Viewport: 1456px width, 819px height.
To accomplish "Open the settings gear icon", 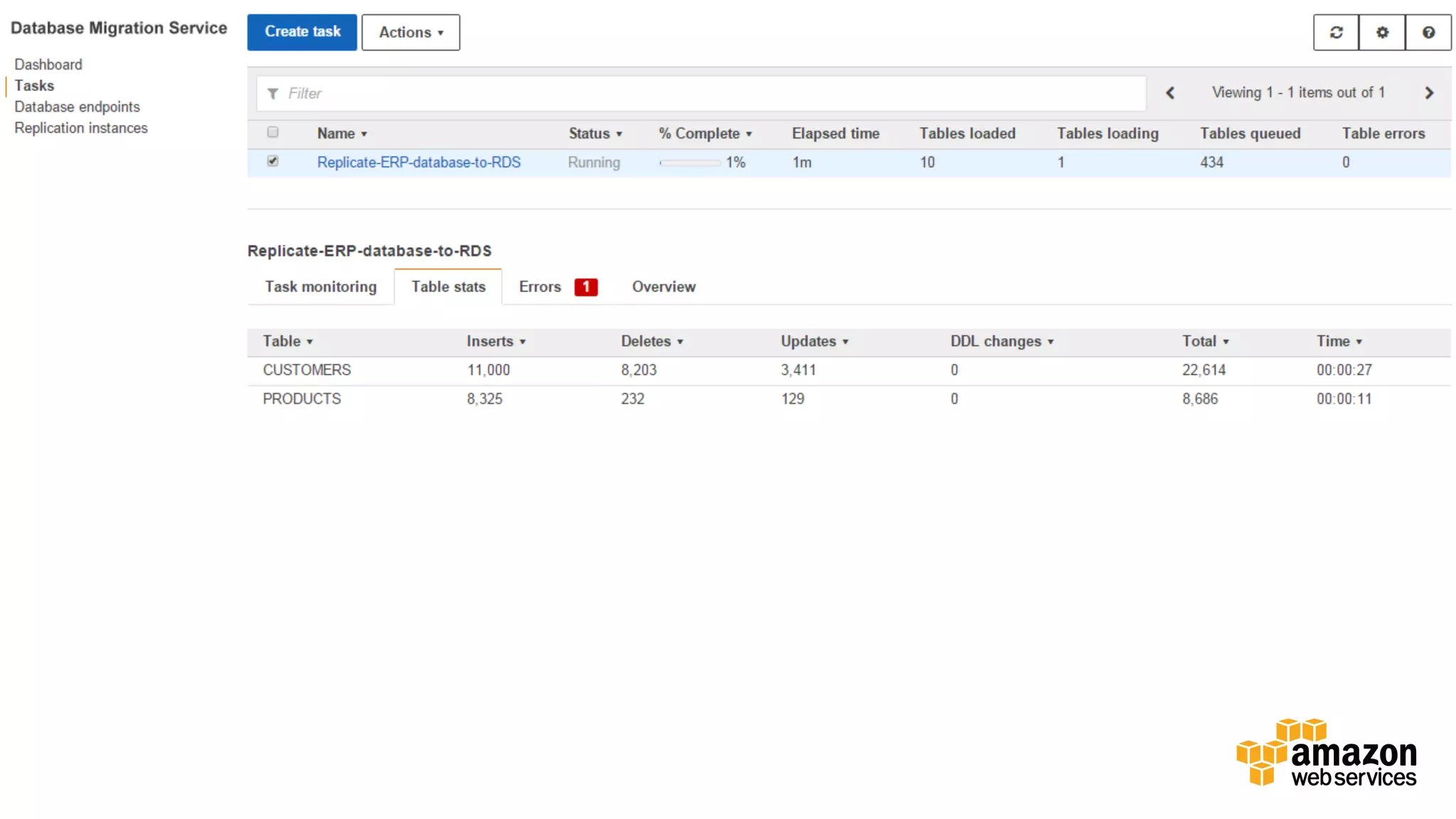I will coord(1382,33).
